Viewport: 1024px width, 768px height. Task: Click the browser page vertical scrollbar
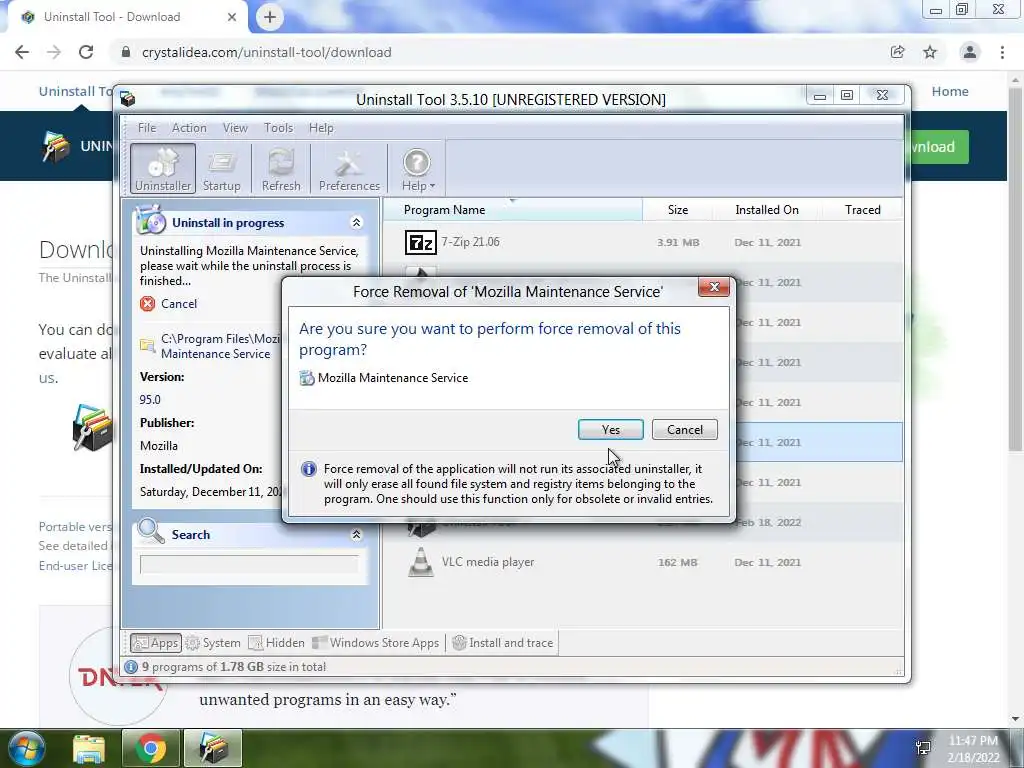click(x=1015, y=271)
